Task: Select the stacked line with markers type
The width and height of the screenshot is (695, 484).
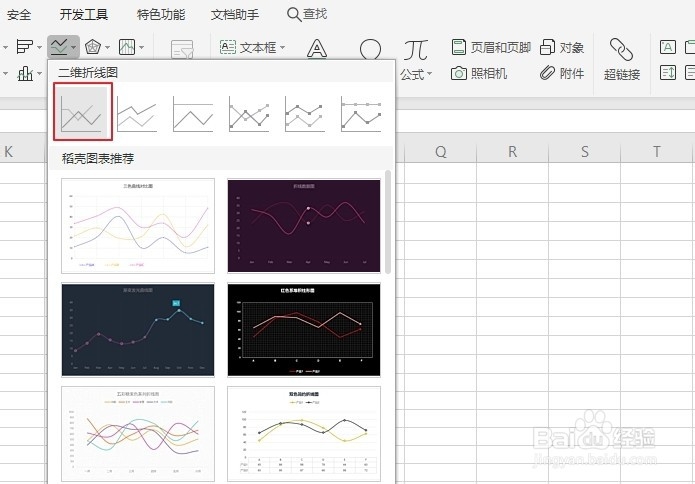Action: point(305,114)
